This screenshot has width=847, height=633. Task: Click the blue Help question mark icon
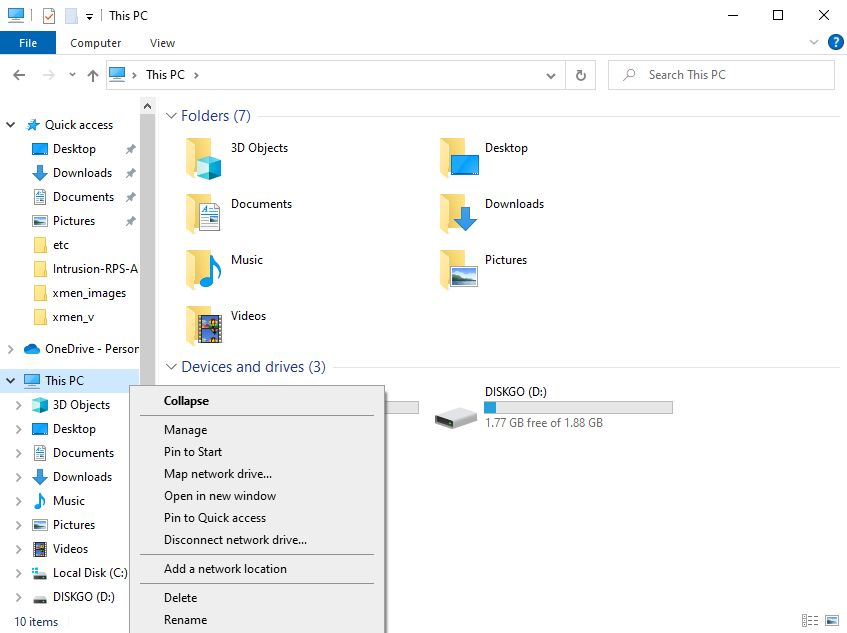(835, 43)
